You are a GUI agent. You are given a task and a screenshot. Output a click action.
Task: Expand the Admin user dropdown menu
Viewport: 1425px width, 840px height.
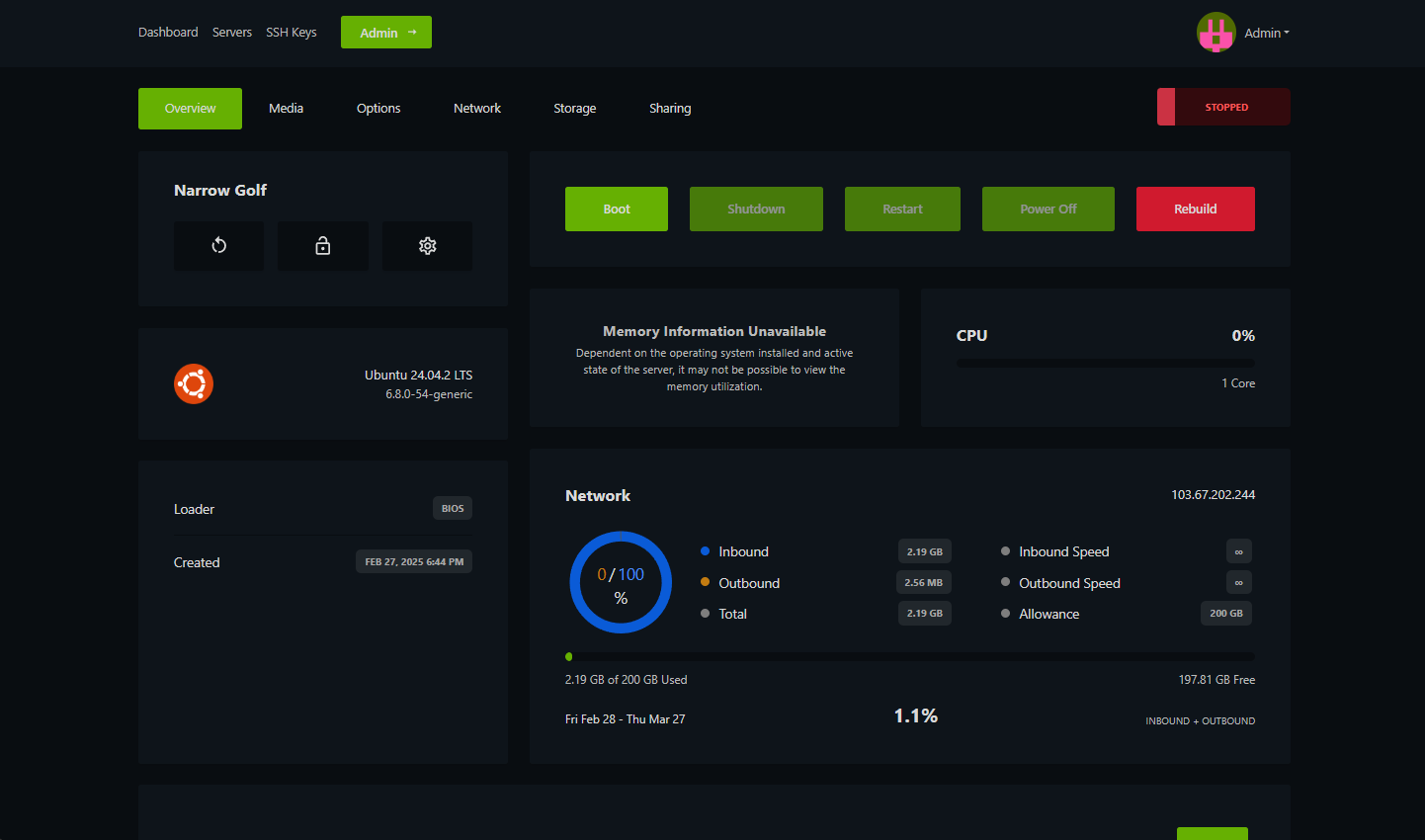point(1267,33)
